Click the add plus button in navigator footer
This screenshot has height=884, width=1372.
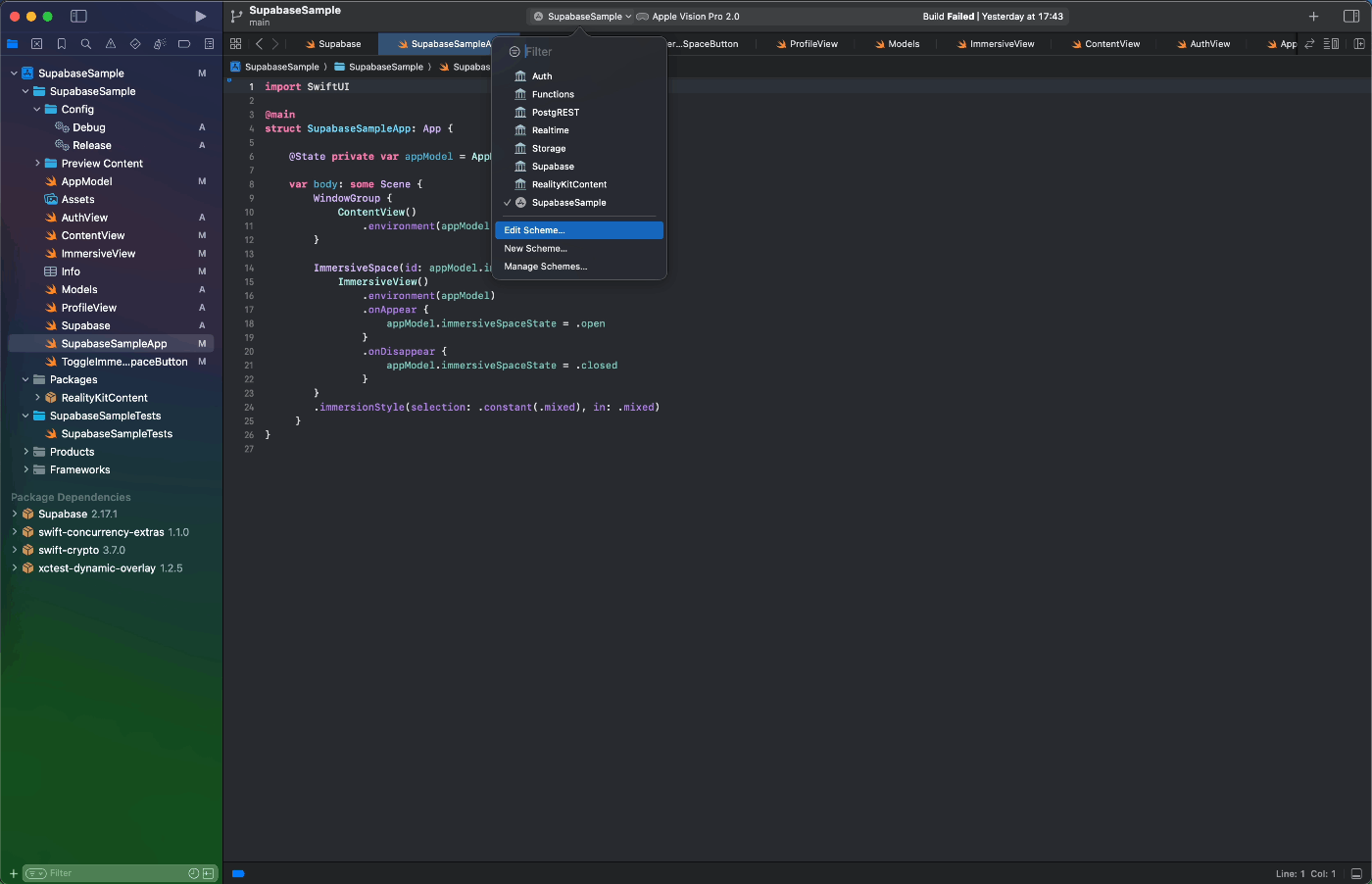point(13,873)
